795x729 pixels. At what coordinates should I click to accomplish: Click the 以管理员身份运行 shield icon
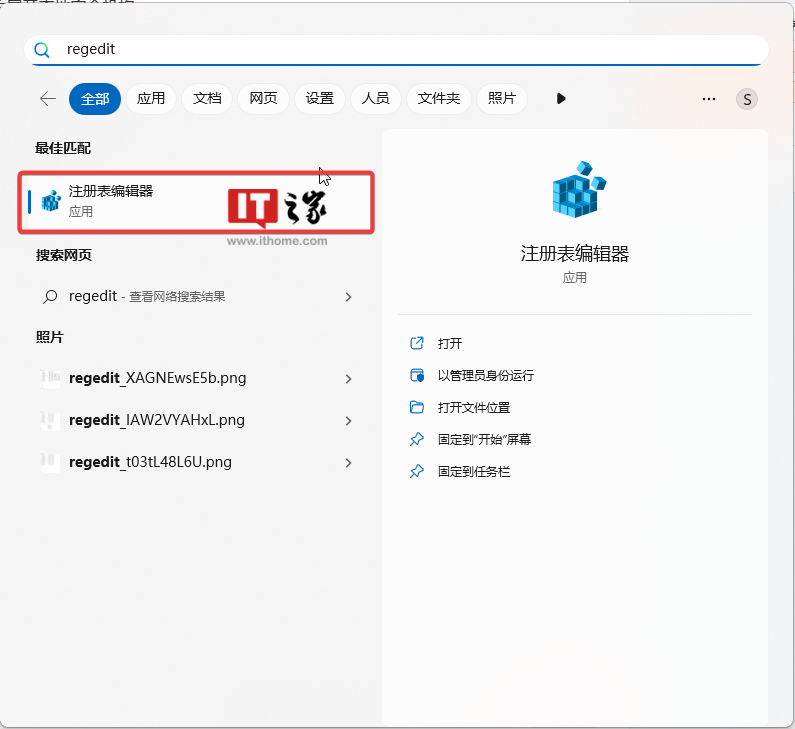(x=417, y=375)
